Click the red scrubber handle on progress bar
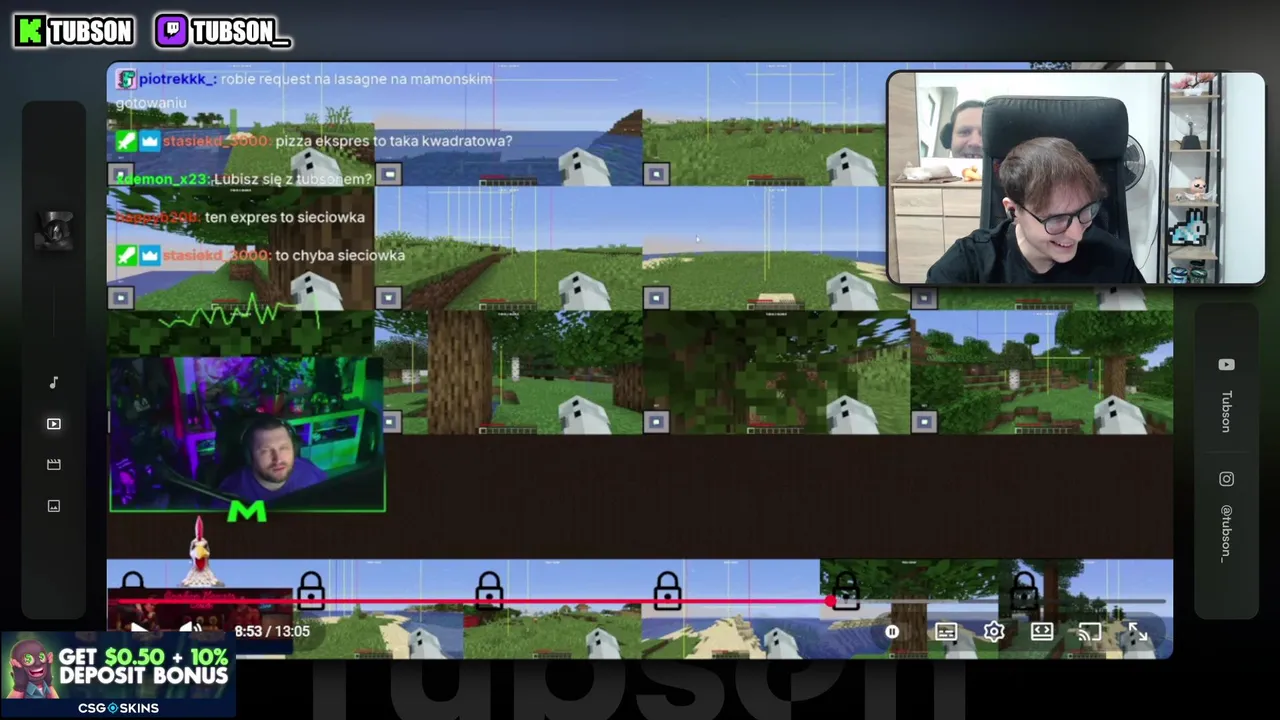 (x=830, y=602)
